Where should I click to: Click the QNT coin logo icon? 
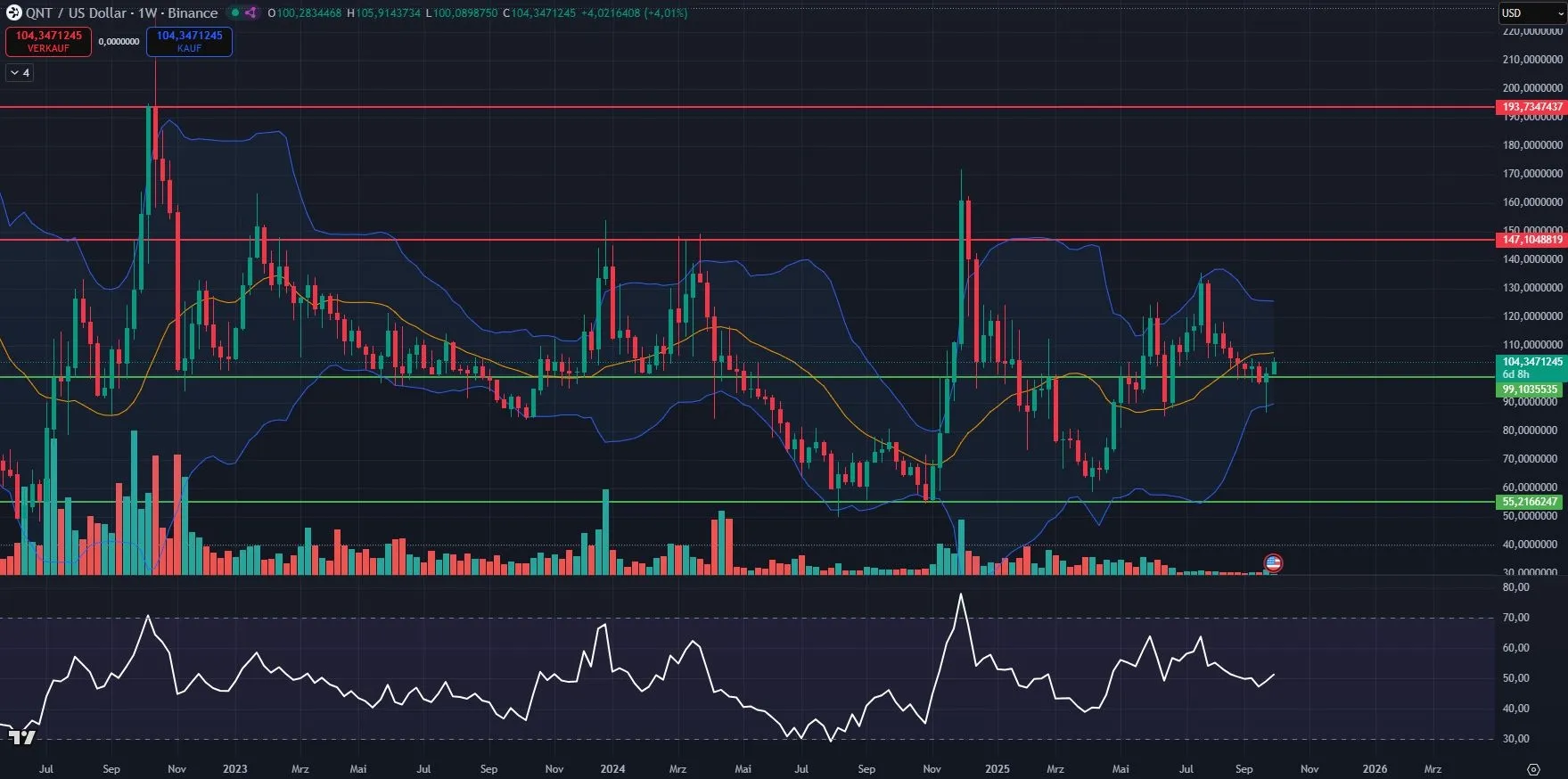(13, 12)
